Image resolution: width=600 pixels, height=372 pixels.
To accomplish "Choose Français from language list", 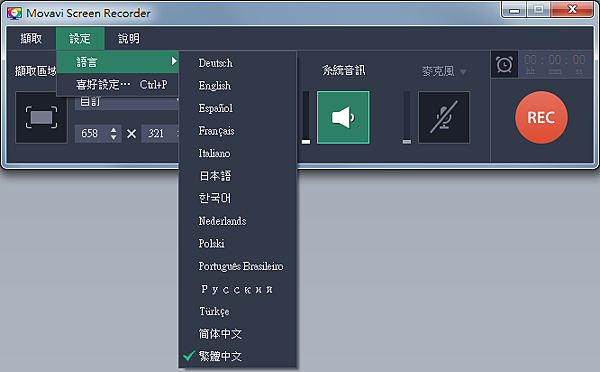I will coord(238,131).
